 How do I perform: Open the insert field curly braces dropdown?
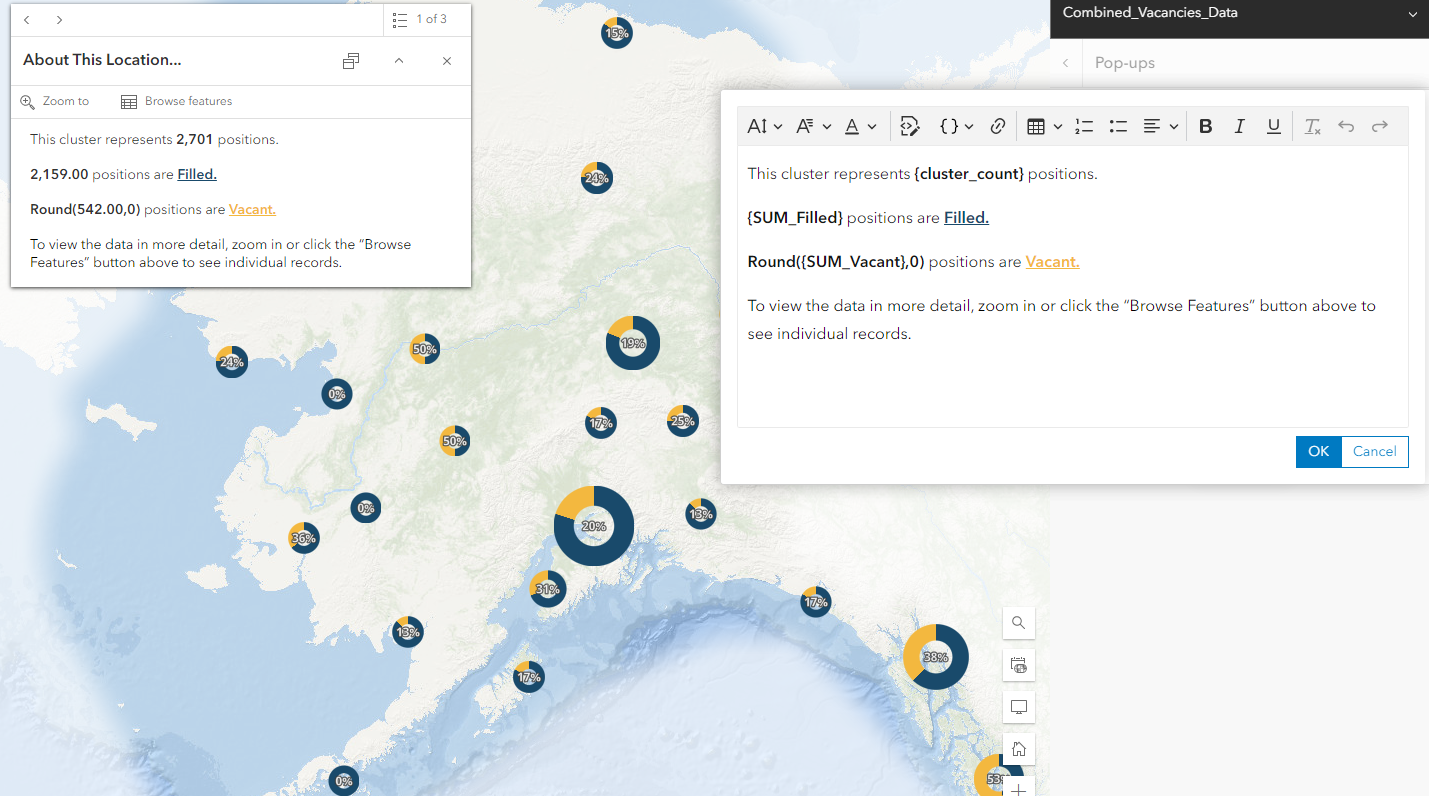tap(956, 126)
